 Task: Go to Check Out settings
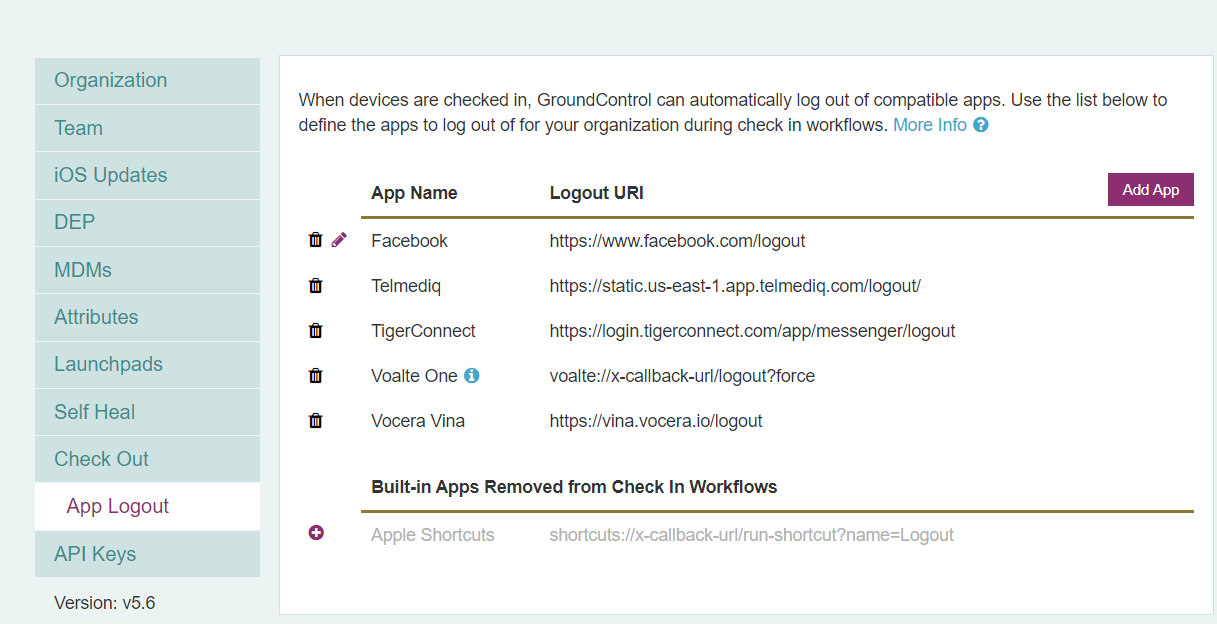tap(147, 459)
